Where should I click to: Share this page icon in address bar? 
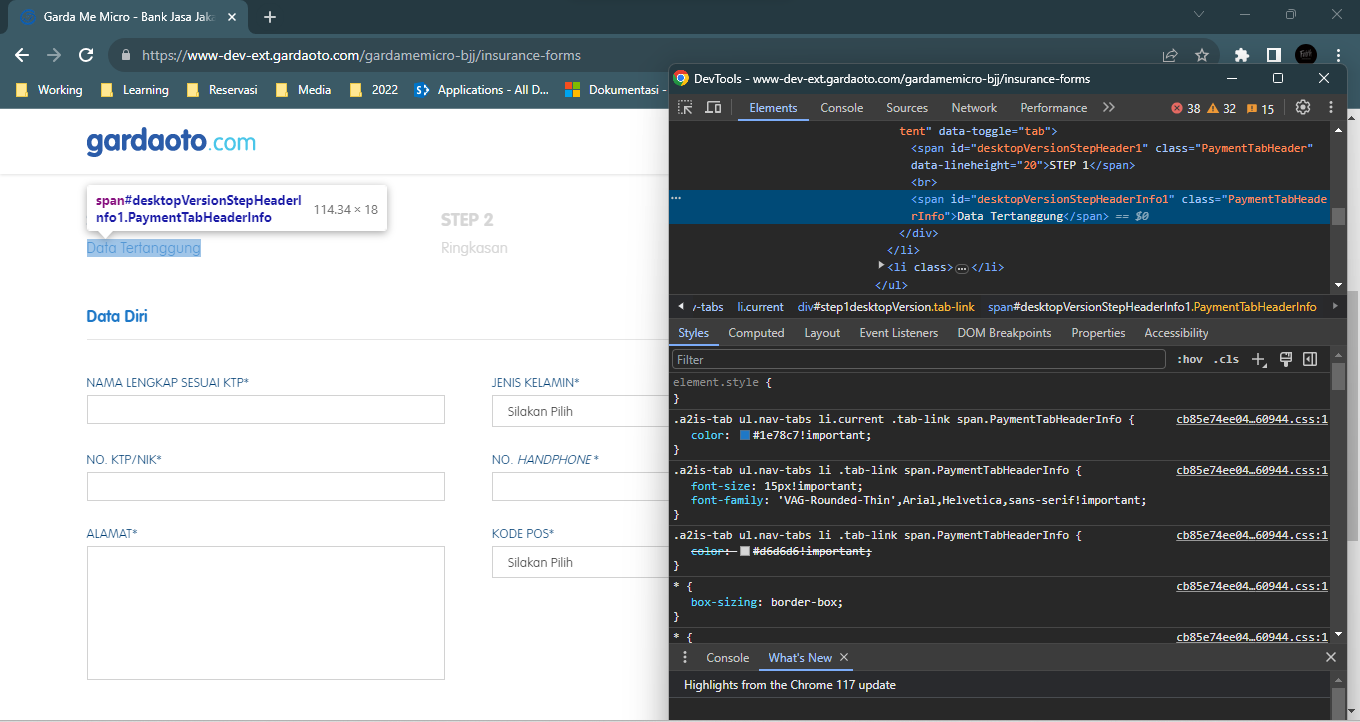(x=1170, y=56)
